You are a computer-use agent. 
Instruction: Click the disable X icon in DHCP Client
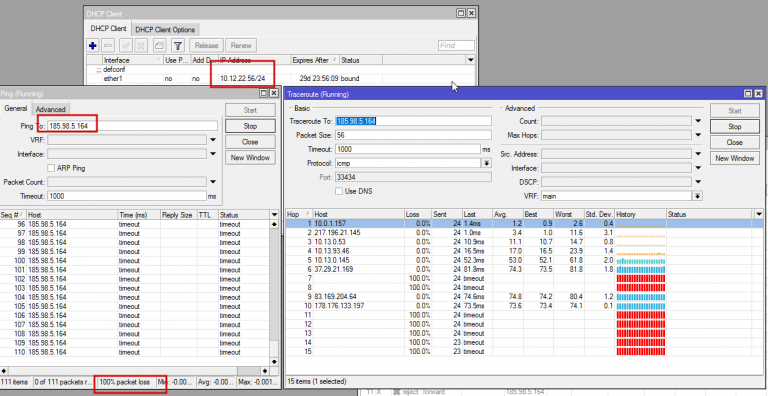(141, 46)
